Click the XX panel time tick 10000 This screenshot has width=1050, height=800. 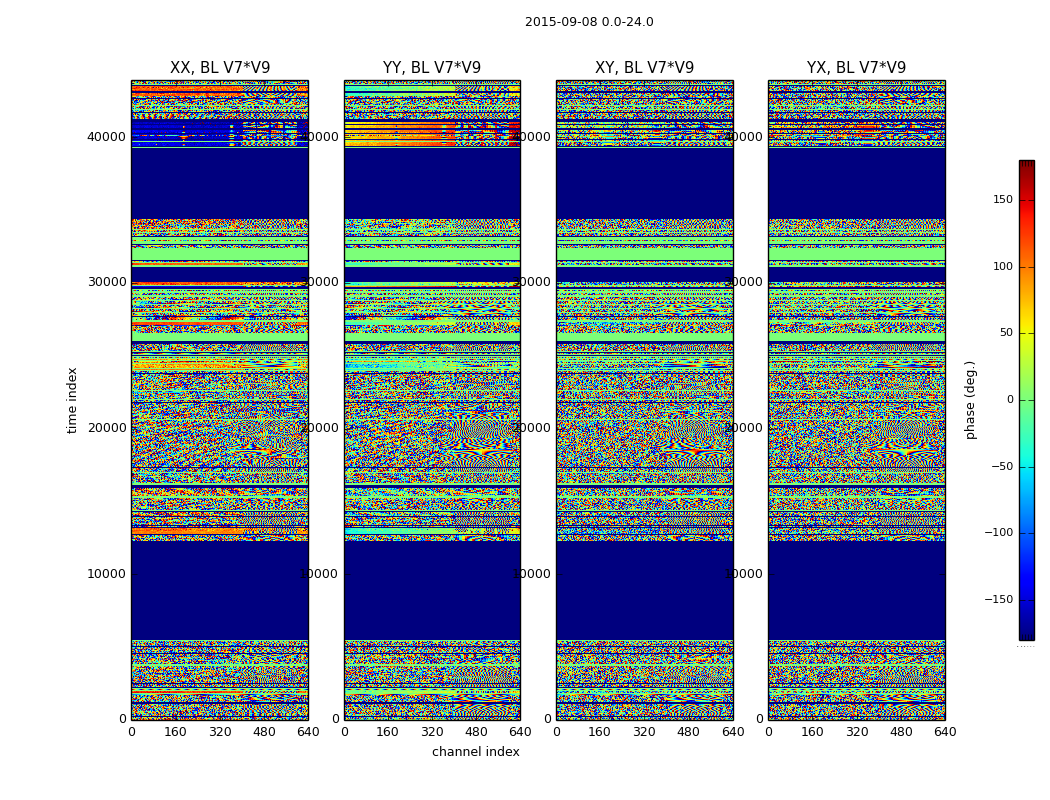[x=106, y=574]
